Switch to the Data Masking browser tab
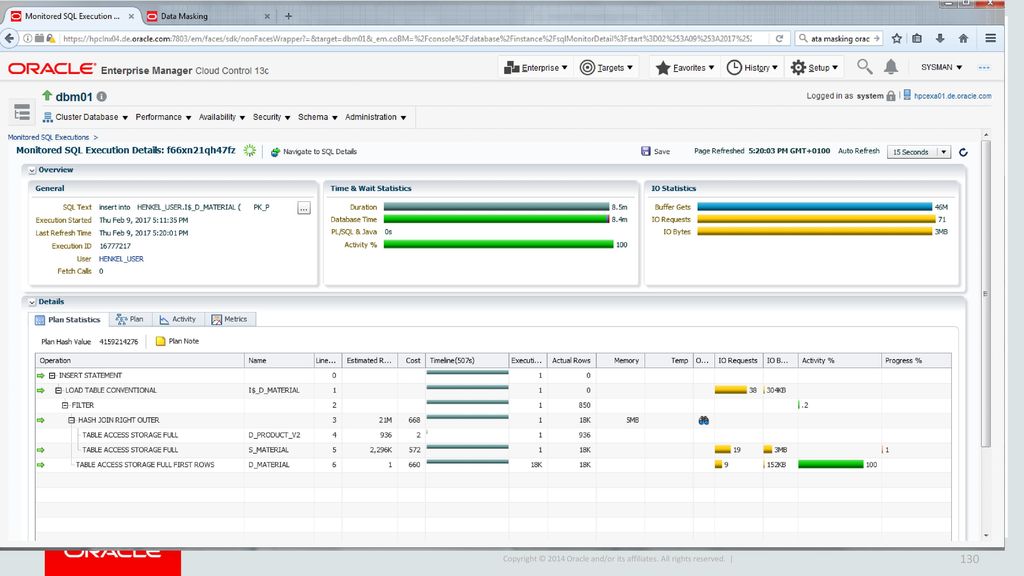This screenshot has width=1024, height=576. pyautogui.click(x=208, y=16)
